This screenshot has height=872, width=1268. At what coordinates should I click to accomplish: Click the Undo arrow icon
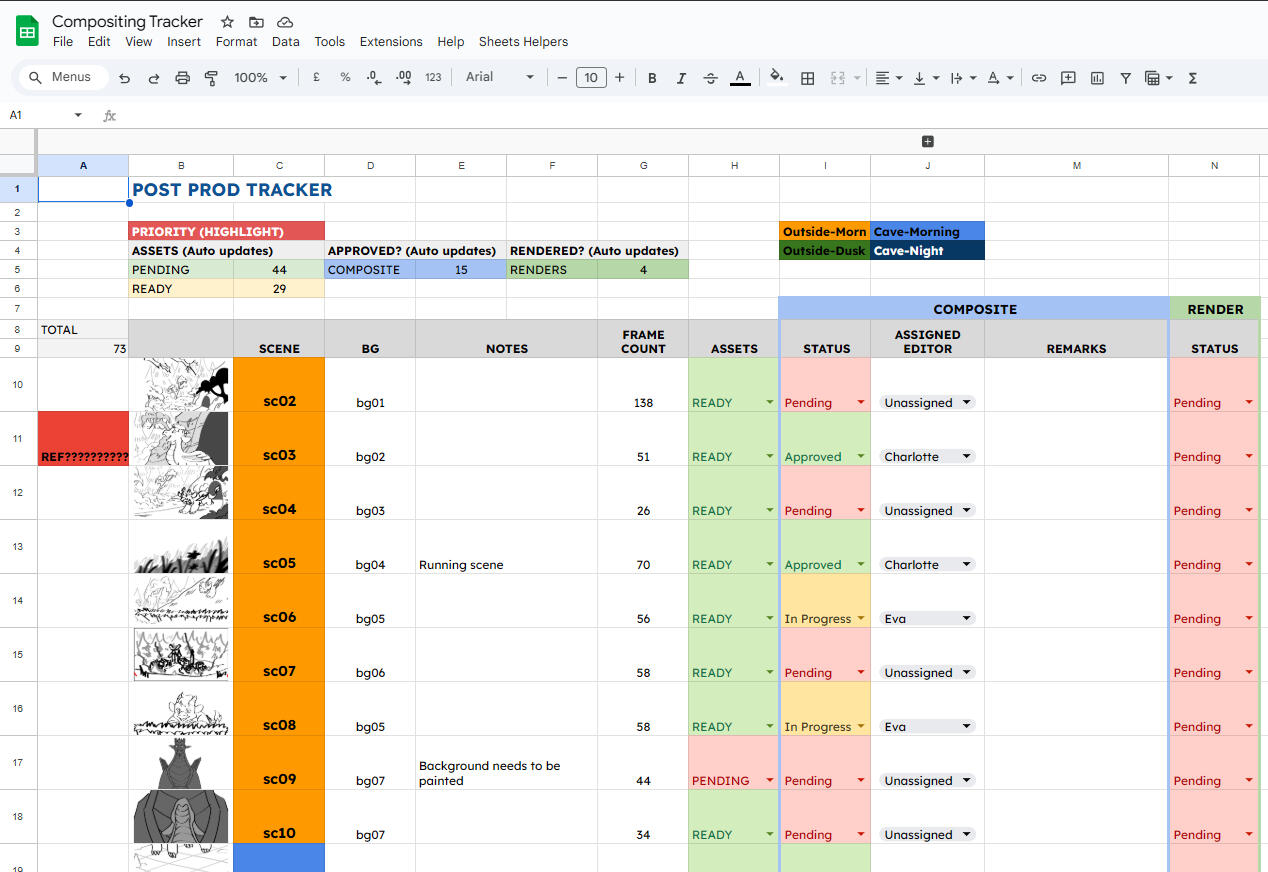click(125, 78)
